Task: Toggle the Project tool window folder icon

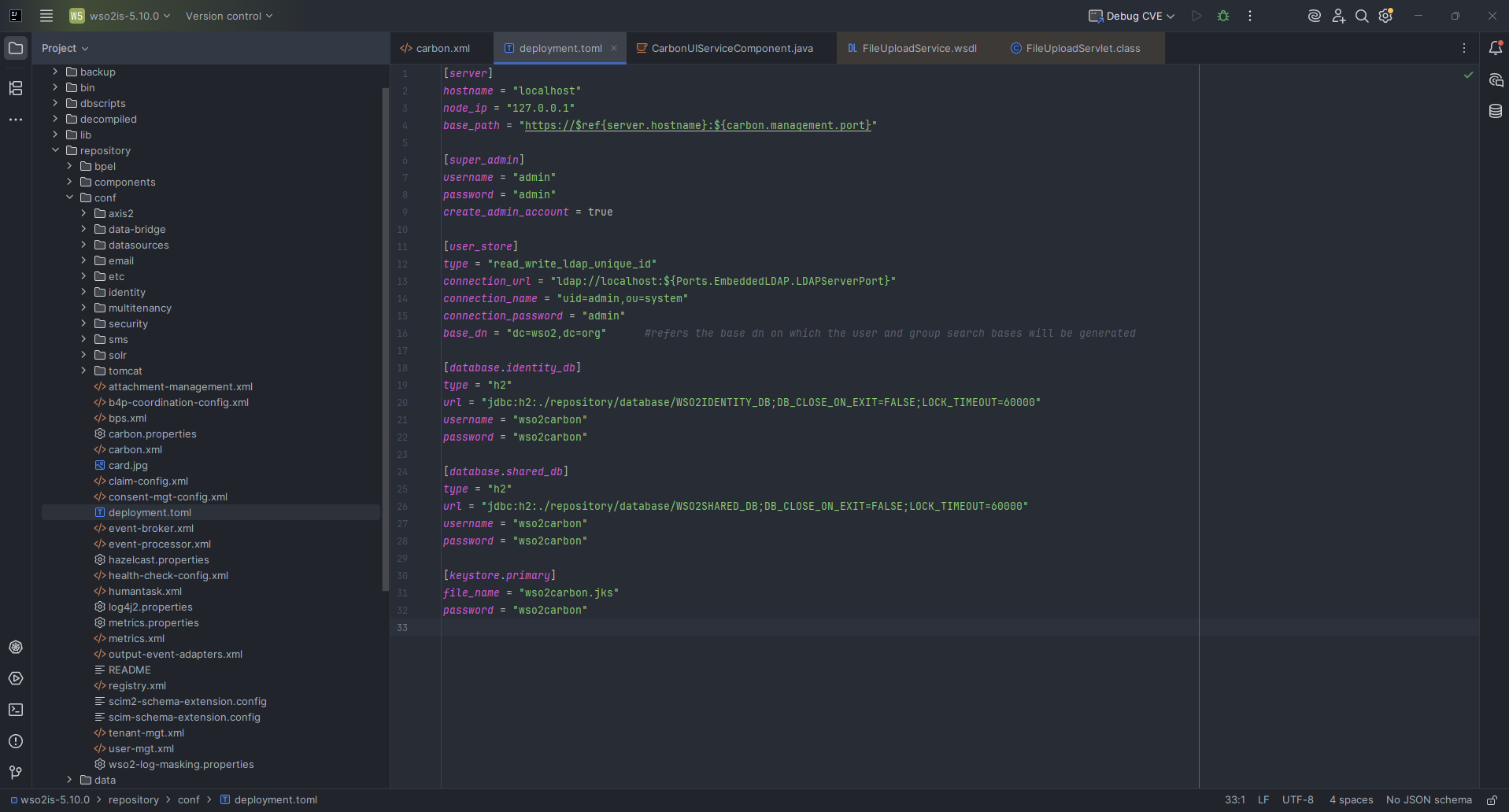Action: [16, 48]
